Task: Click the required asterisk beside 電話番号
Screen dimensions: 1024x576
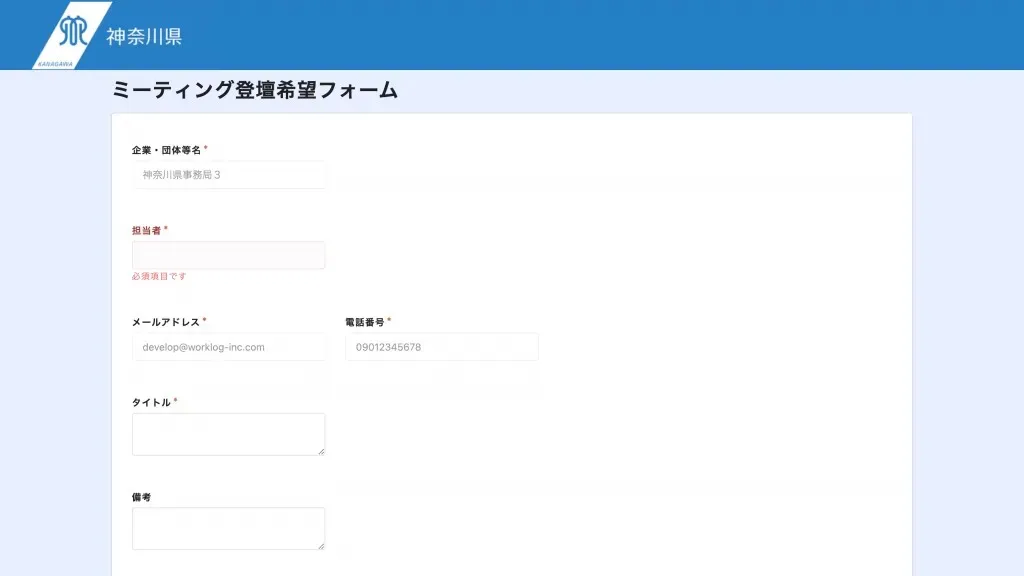Action: [390, 321]
